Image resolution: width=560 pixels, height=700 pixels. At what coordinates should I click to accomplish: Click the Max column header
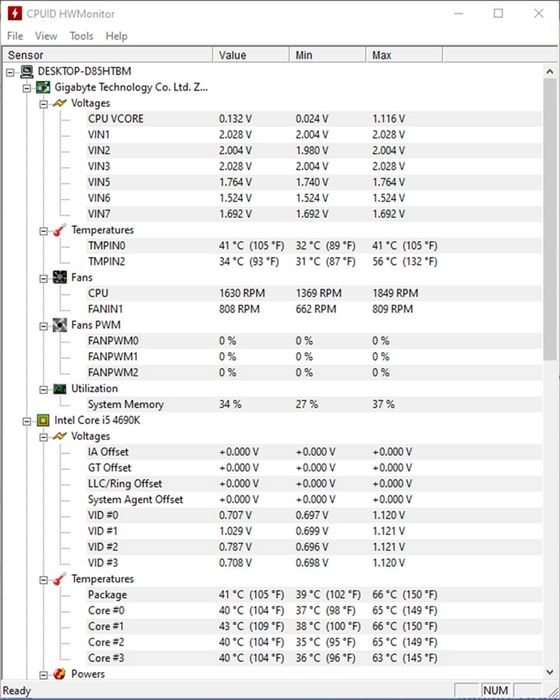[404, 55]
